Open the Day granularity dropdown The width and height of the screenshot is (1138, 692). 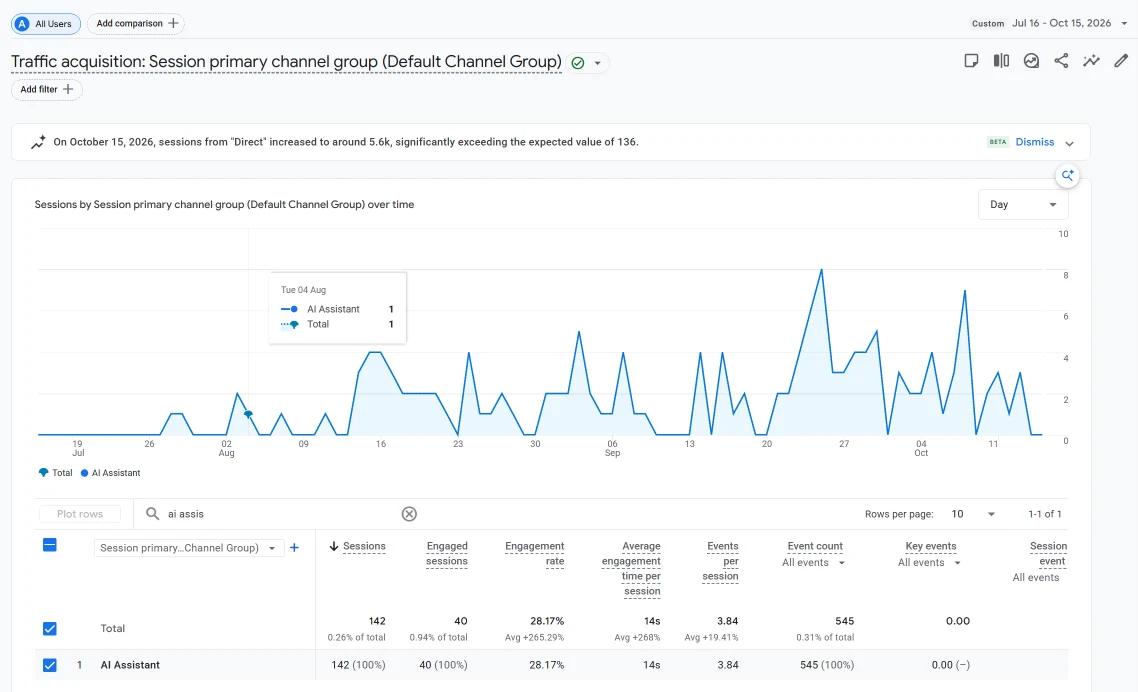1023,205
